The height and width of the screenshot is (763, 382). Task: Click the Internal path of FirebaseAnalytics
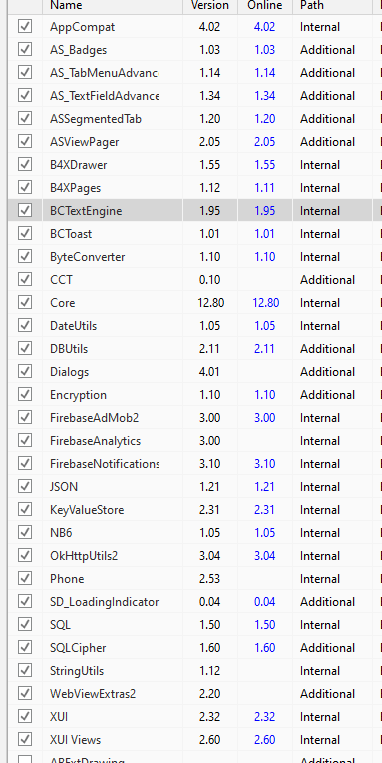[320, 441]
